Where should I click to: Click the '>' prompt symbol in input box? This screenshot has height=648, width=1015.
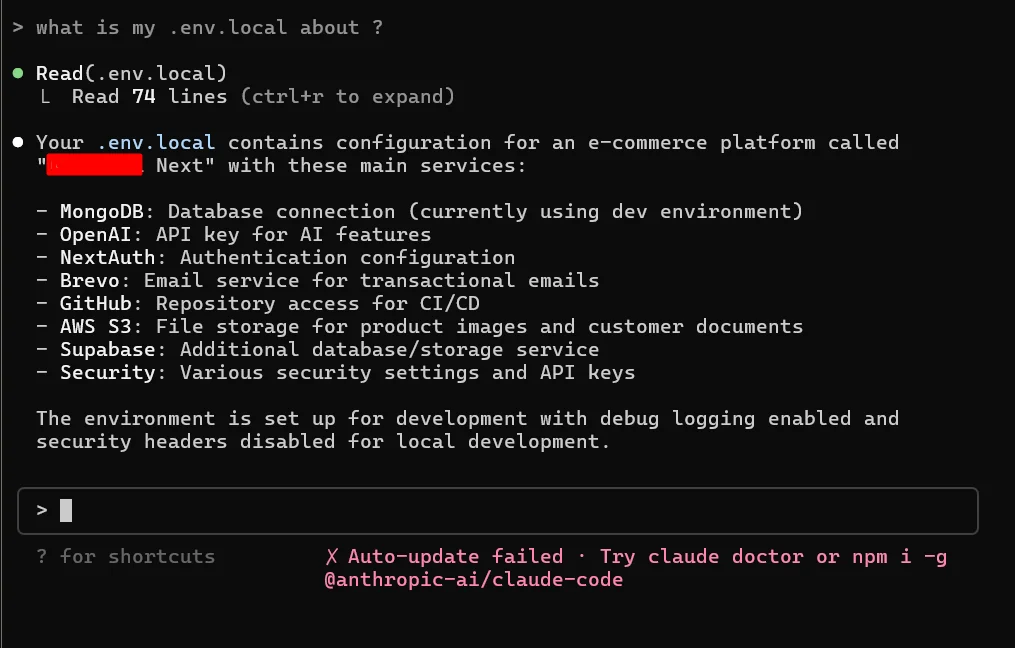tap(42, 511)
